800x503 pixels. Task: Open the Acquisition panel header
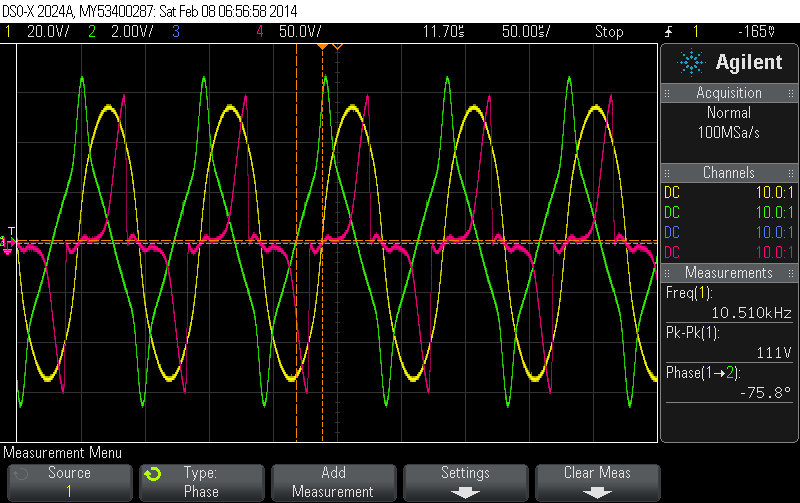tap(729, 93)
